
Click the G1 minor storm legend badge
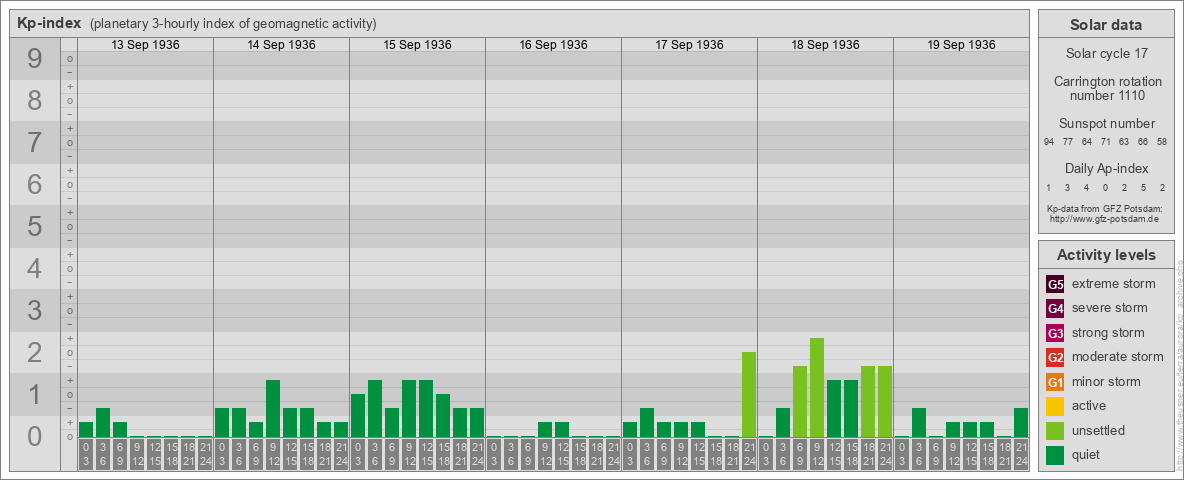tap(1055, 382)
